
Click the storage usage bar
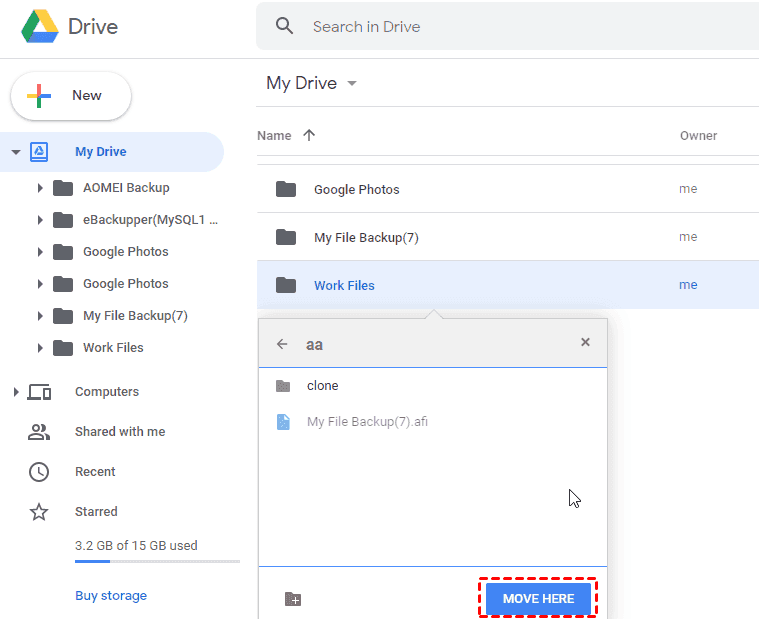pos(157,562)
